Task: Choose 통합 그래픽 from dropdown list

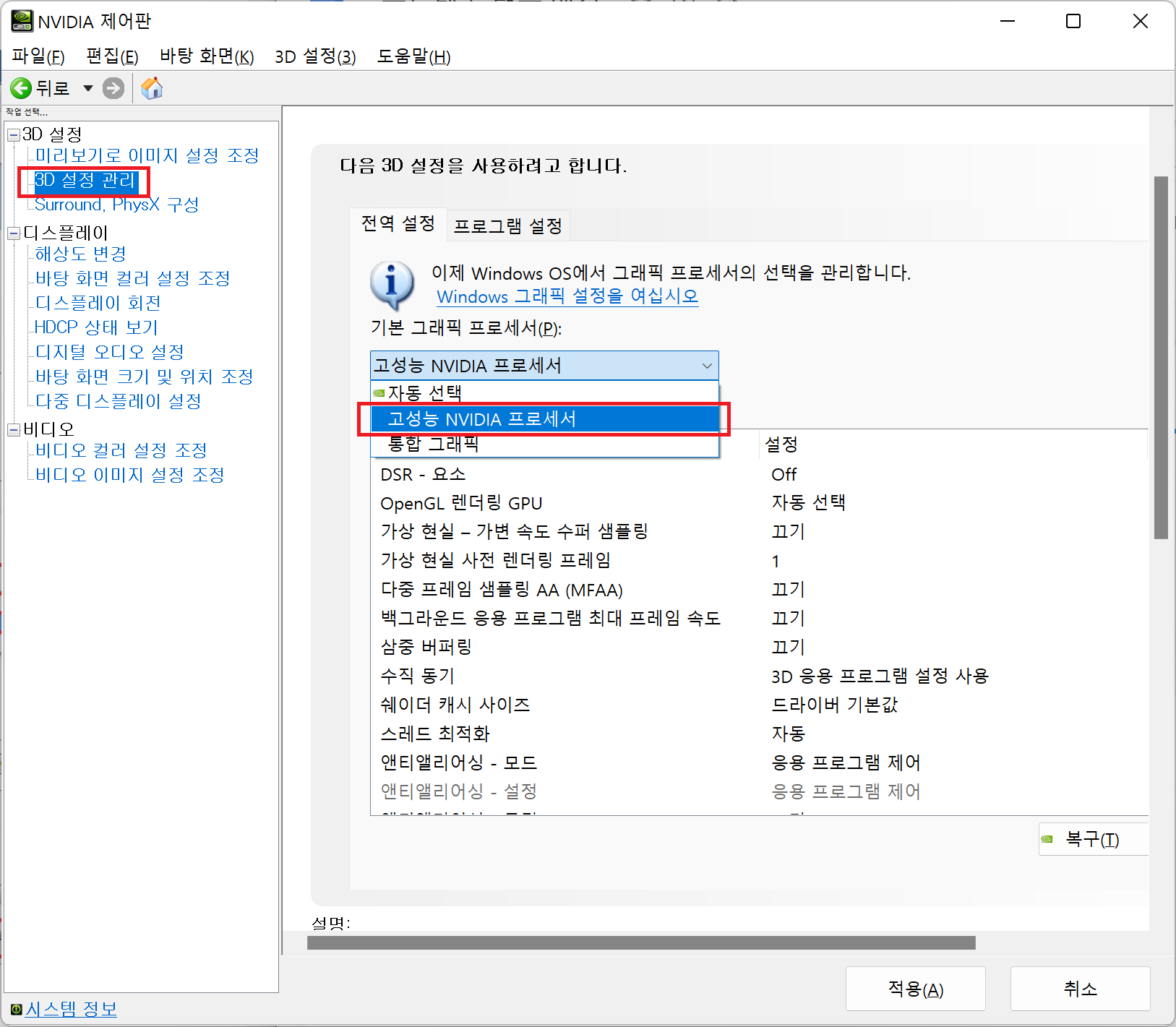Action: (x=544, y=444)
